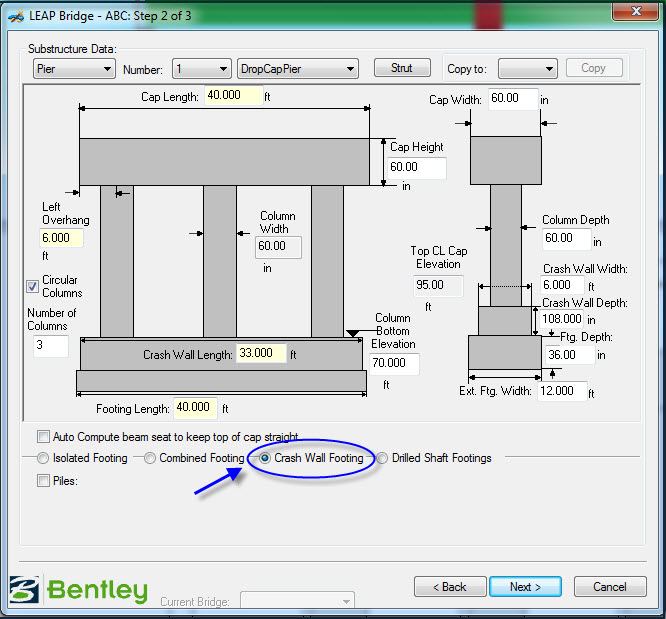666x619 pixels.
Task: Click the Crash Wall Depth label
Action: pyautogui.click(x=585, y=303)
